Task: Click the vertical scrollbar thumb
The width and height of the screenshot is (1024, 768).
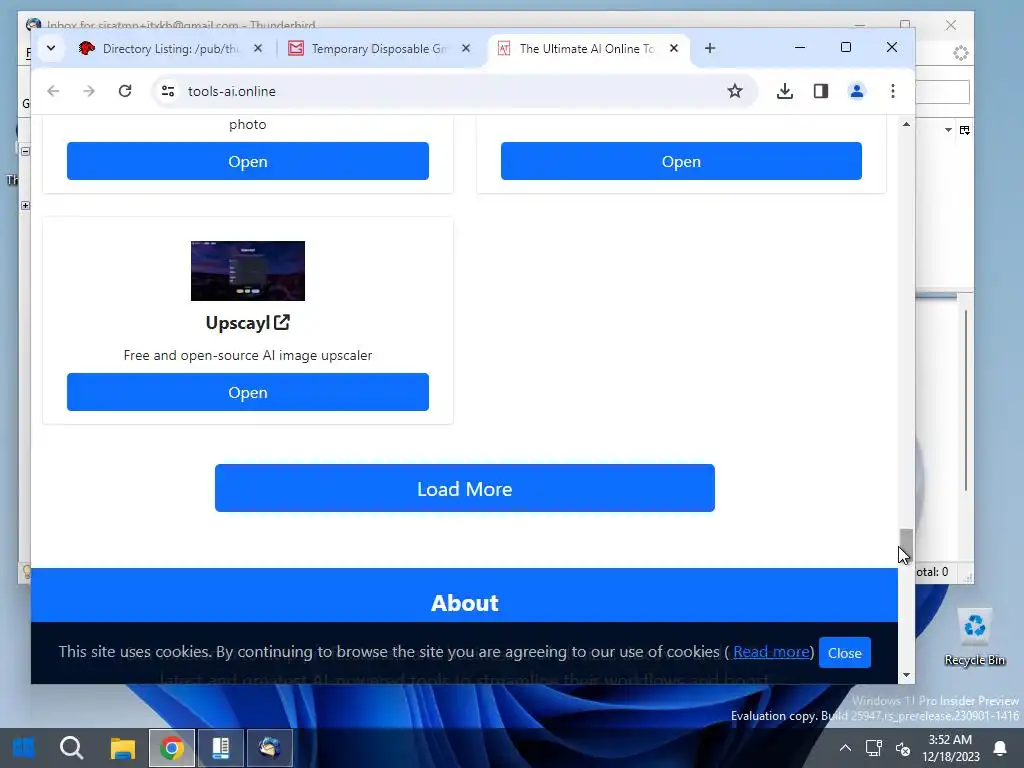Action: coord(906,544)
